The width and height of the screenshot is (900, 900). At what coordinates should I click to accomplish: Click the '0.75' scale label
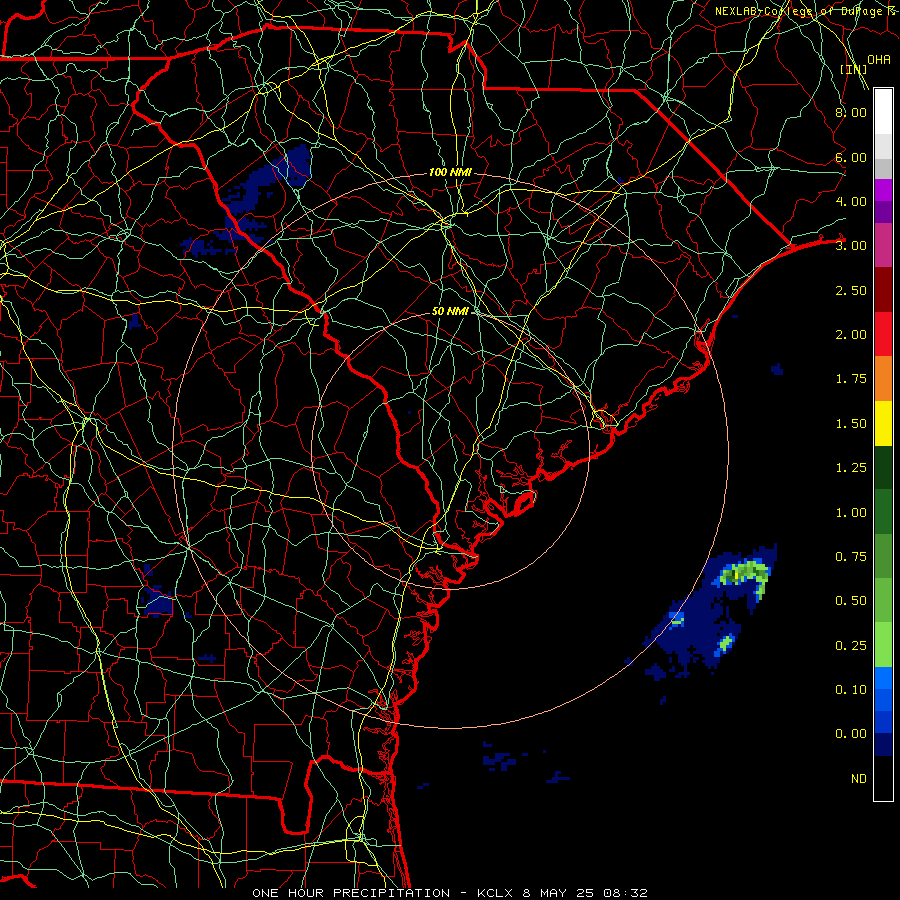[x=851, y=557]
